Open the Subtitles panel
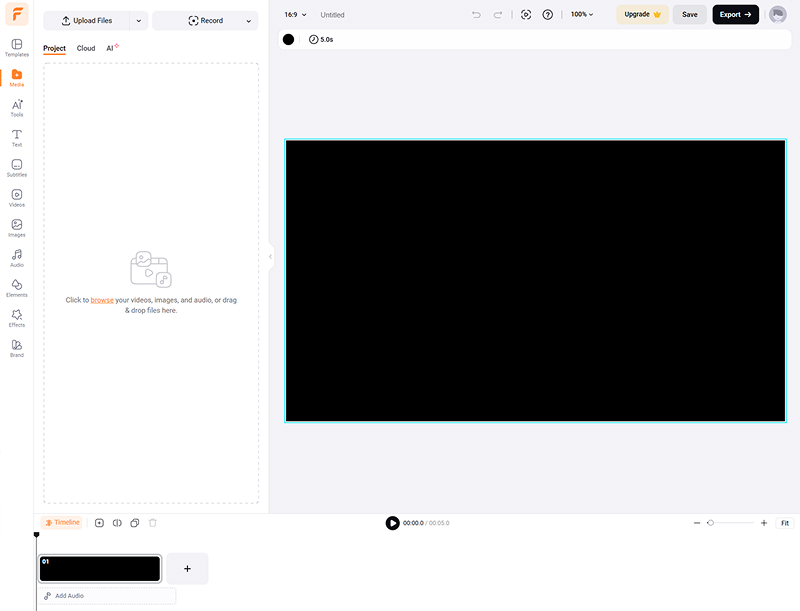 17,167
